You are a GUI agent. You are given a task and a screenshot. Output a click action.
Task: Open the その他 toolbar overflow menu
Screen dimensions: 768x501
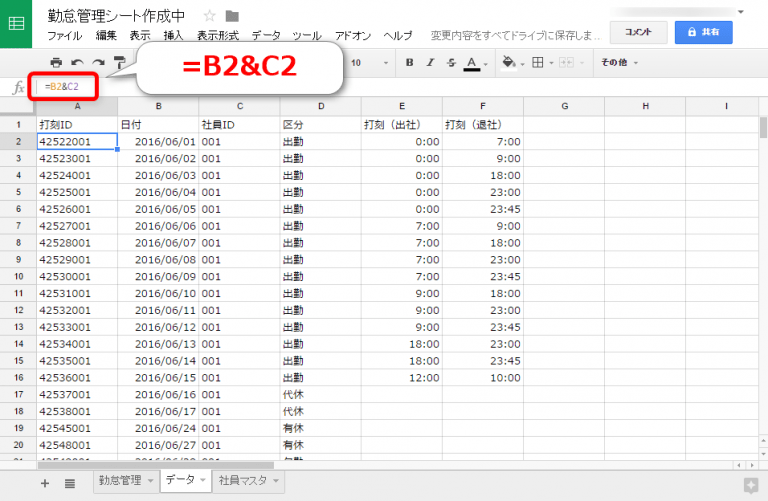click(x=620, y=62)
